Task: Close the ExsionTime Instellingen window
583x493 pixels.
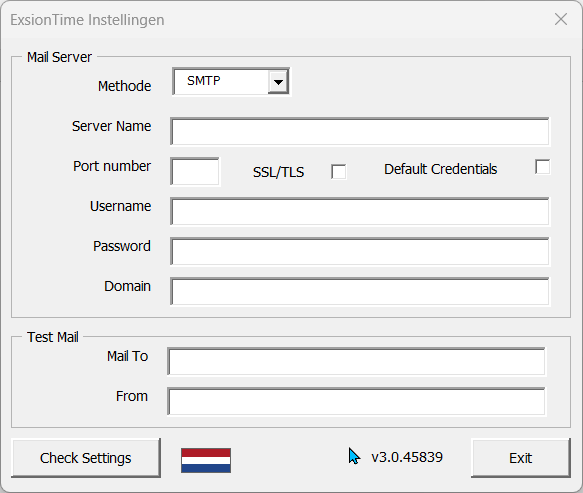Action: [x=561, y=19]
